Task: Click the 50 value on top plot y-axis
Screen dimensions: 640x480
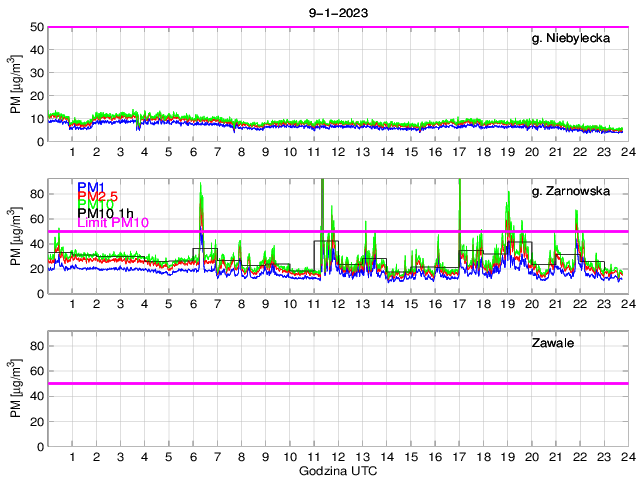Action: pyautogui.click(x=35, y=27)
